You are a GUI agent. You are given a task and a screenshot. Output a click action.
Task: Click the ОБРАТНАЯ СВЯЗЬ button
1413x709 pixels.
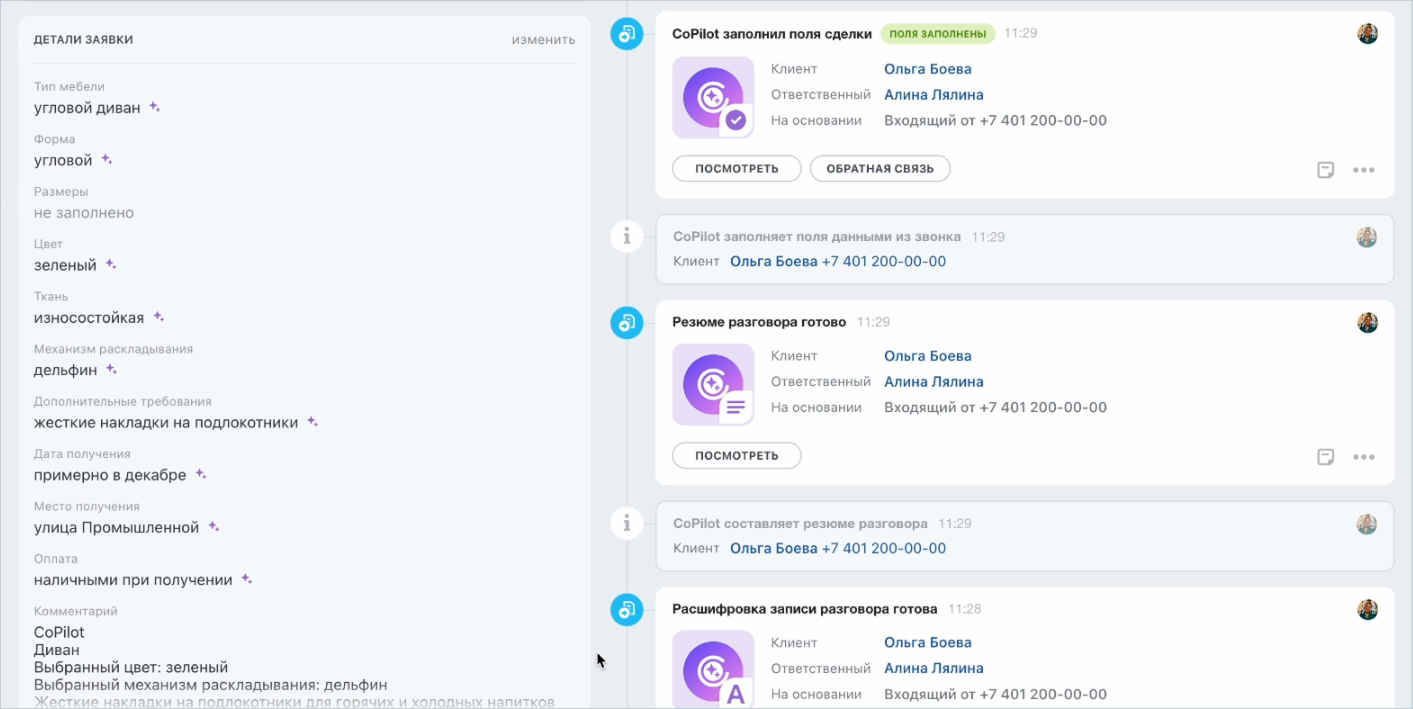pos(880,169)
